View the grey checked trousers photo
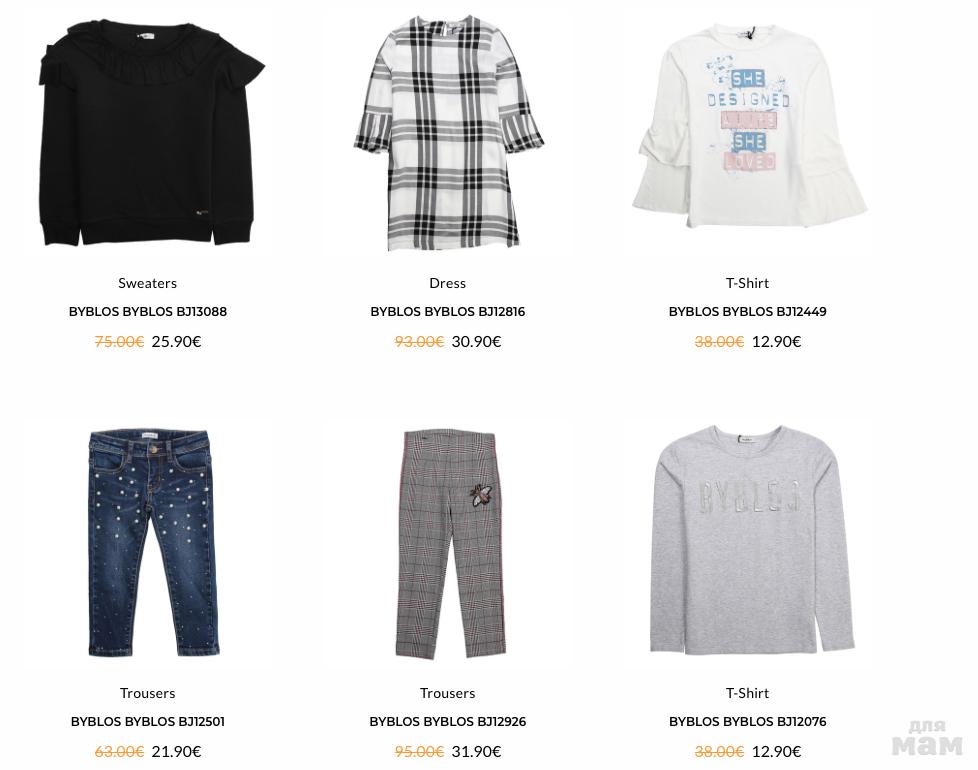 pyautogui.click(x=448, y=542)
